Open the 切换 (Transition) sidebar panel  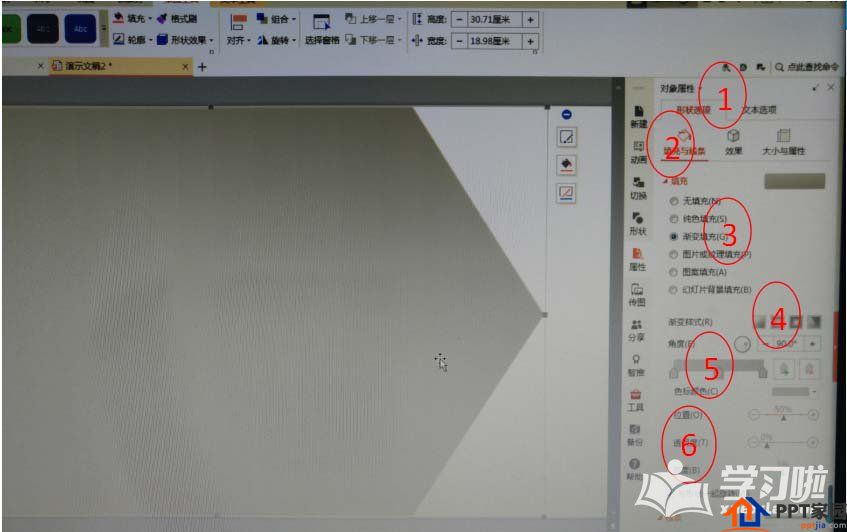tap(637, 188)
